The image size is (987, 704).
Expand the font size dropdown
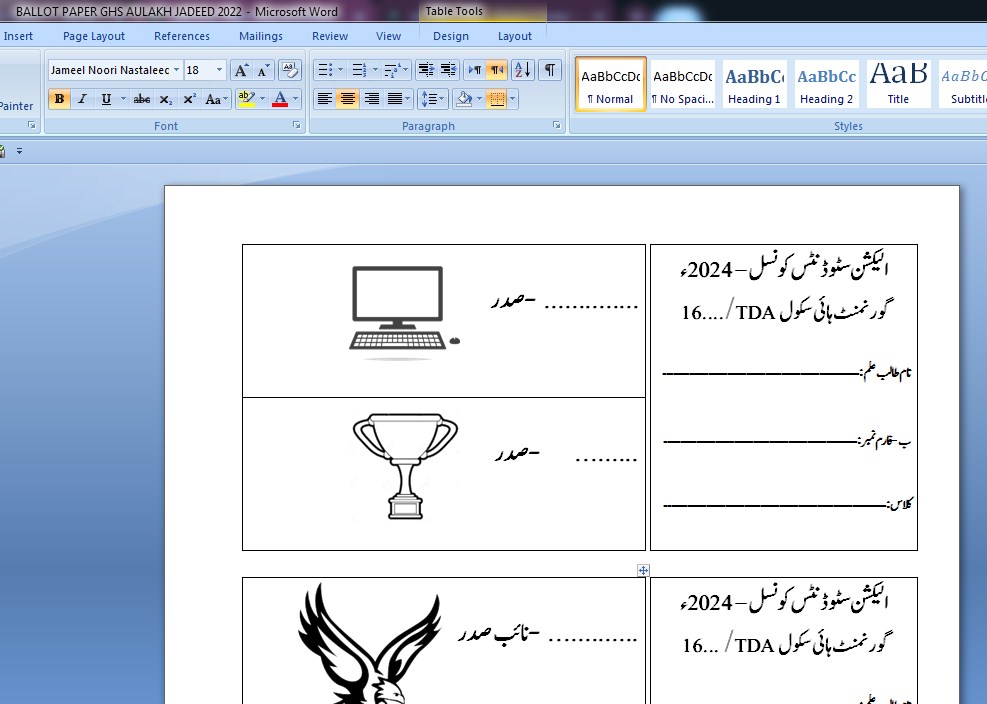pyautogui.click(x=220, y=70)
